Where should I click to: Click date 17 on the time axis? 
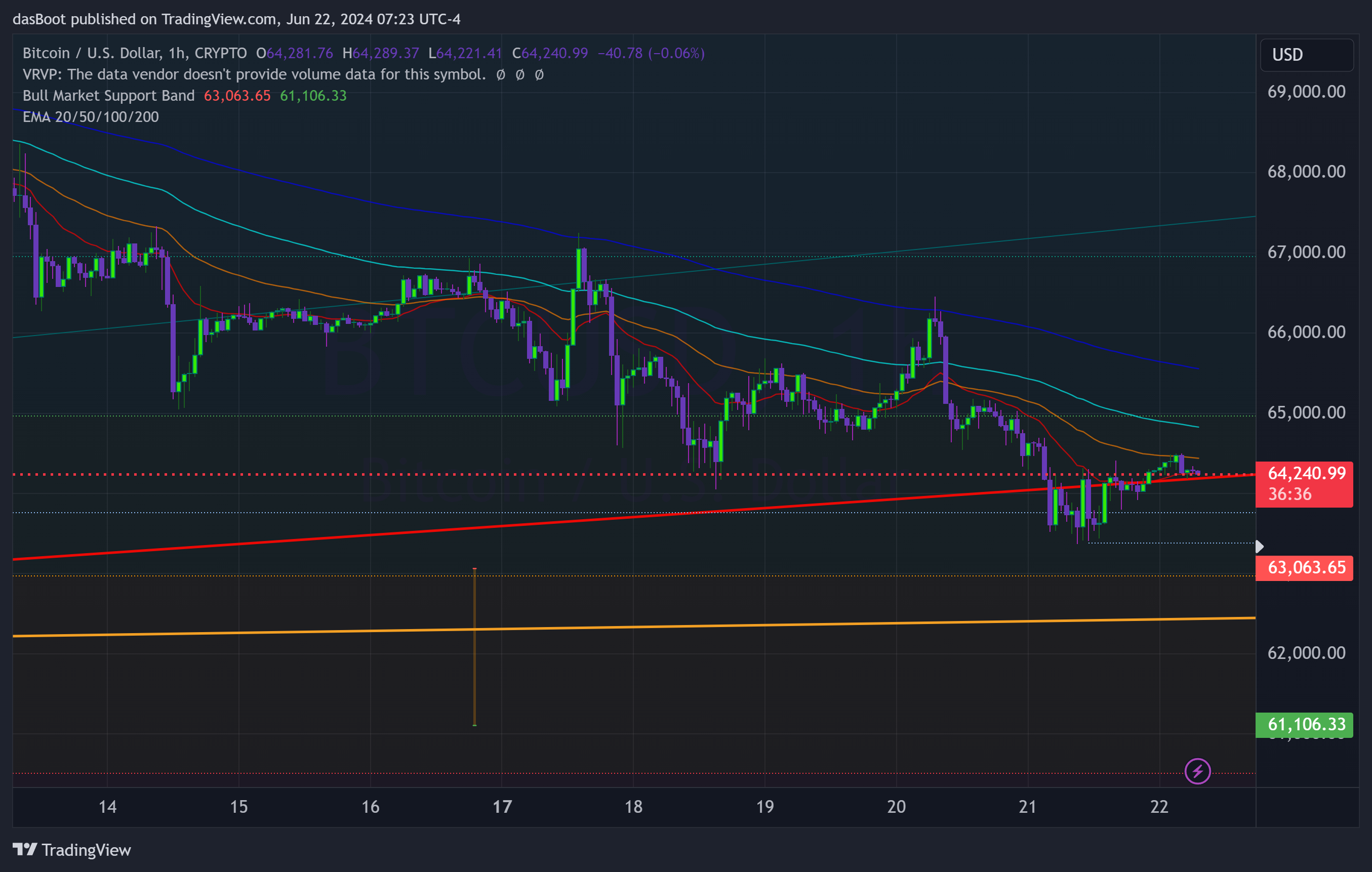502,807
